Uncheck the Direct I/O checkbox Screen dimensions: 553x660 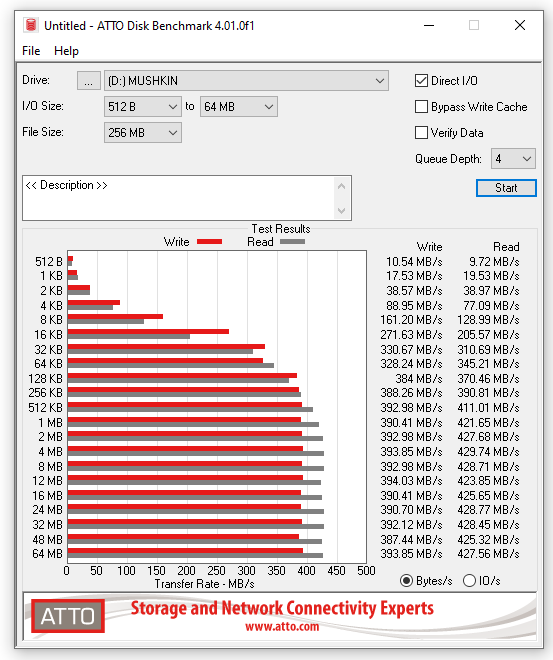pyautogui.click(x=421, y=80)
